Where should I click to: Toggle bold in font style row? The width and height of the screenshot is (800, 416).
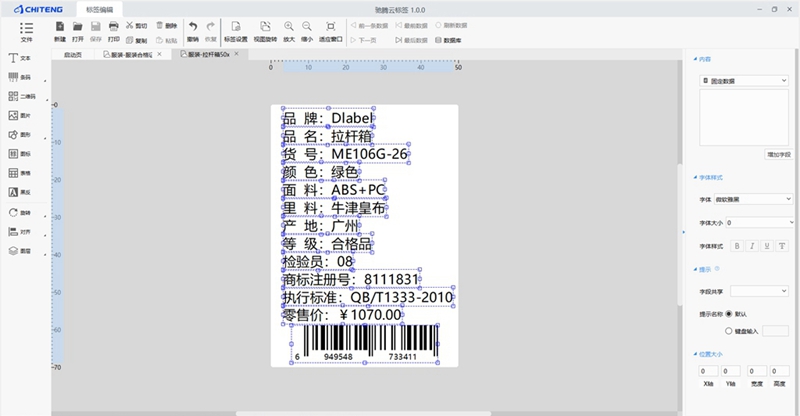738,245
